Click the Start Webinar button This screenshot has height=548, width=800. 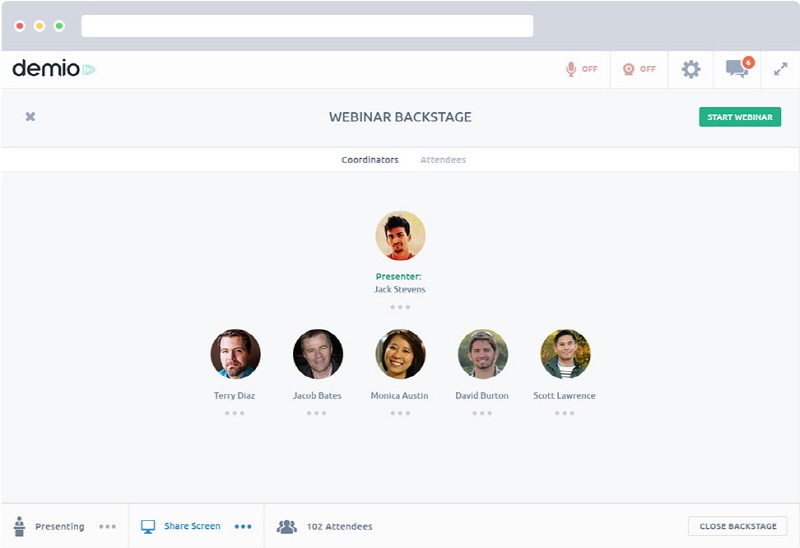[x=740, y=117]
